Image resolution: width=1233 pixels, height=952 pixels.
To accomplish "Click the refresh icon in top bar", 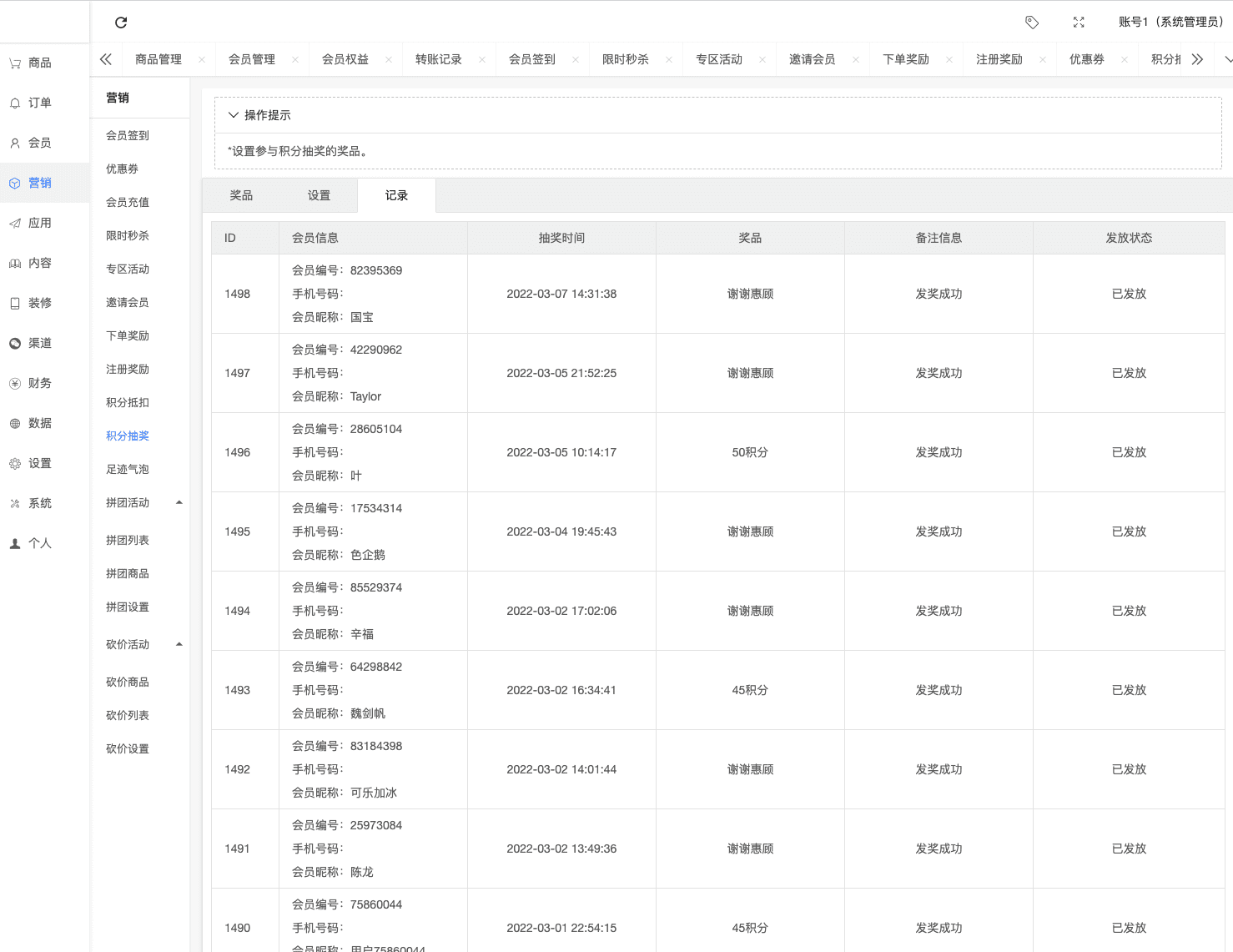I will coord(121,23).
